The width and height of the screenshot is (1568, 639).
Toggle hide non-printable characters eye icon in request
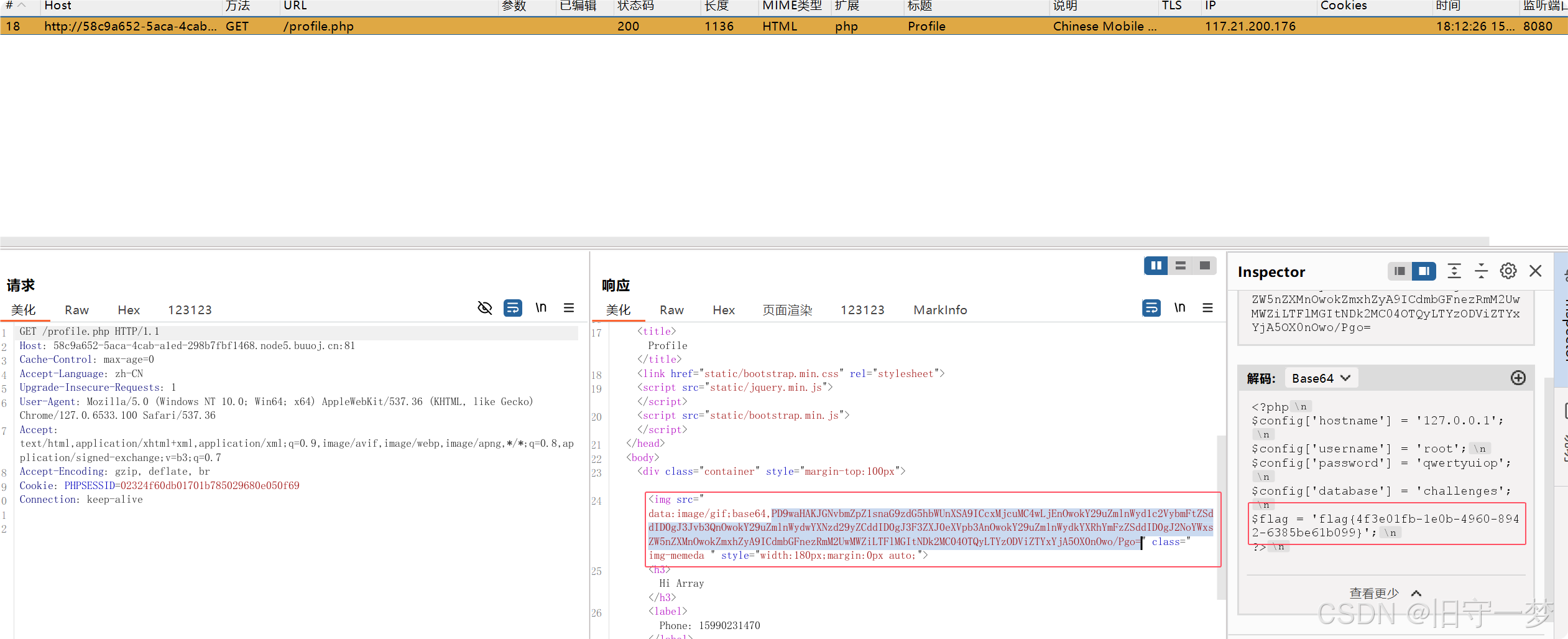click(485, 308)
